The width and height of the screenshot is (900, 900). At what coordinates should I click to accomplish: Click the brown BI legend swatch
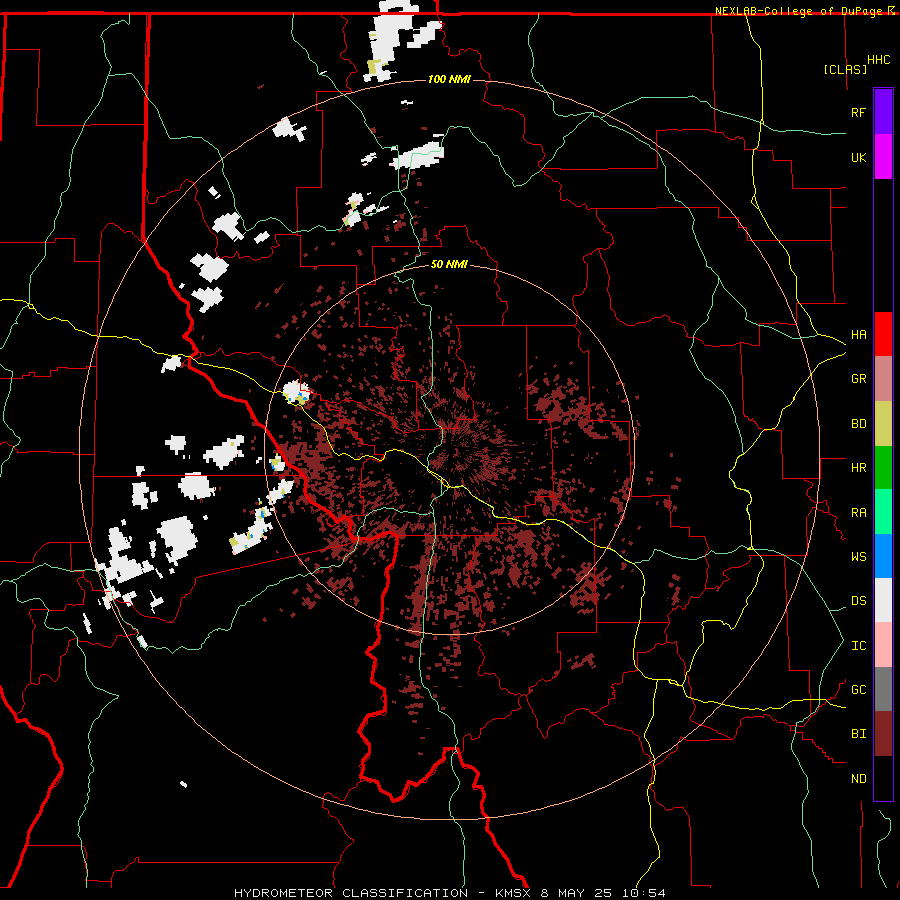tap(883, 734)
